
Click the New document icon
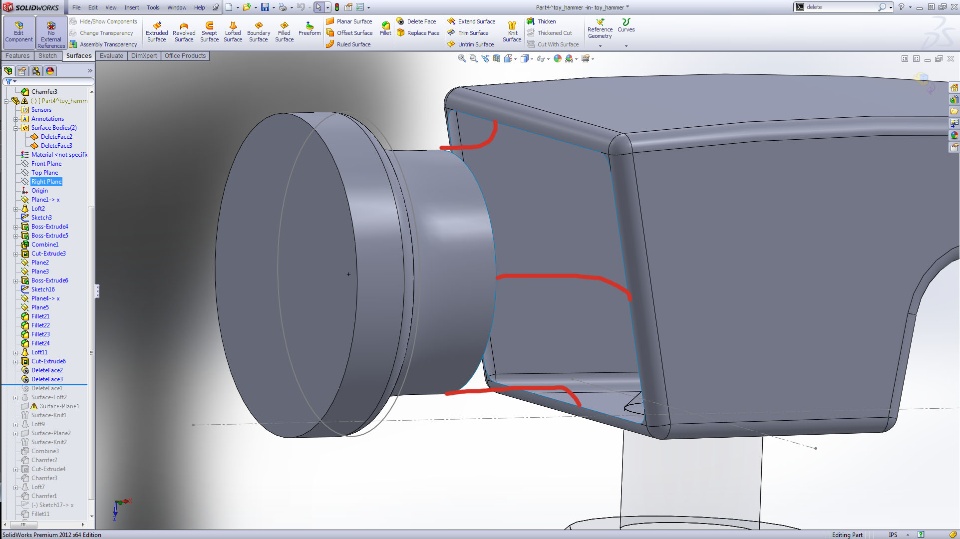(x=228, y=7)
